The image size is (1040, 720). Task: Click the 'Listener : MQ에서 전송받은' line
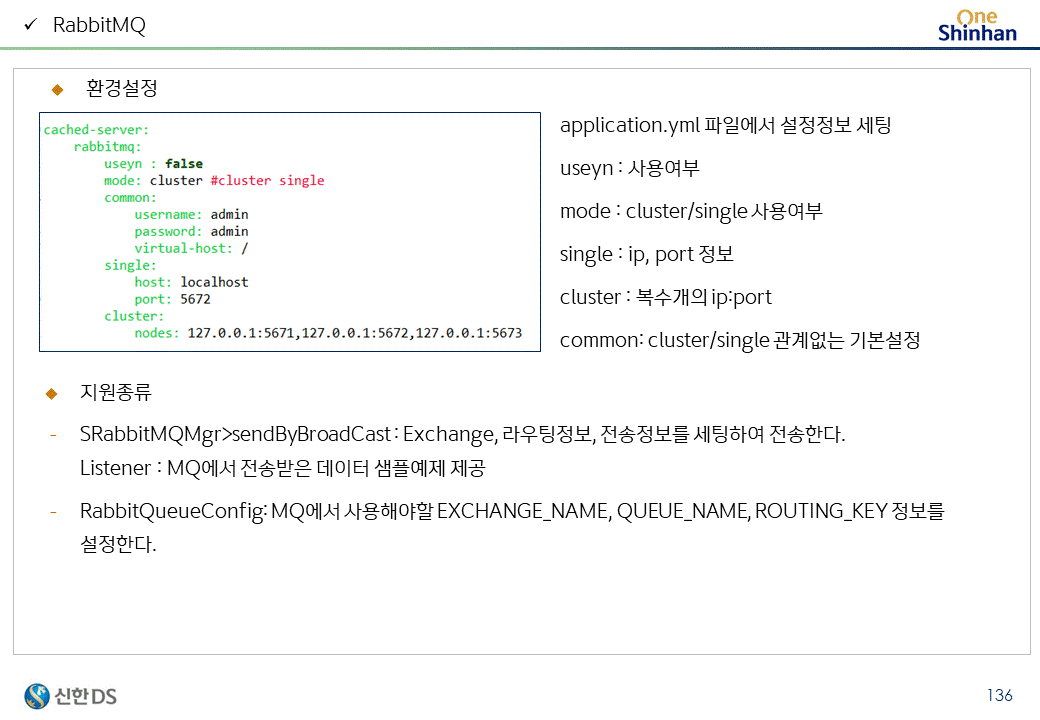(x=283, y=468)
